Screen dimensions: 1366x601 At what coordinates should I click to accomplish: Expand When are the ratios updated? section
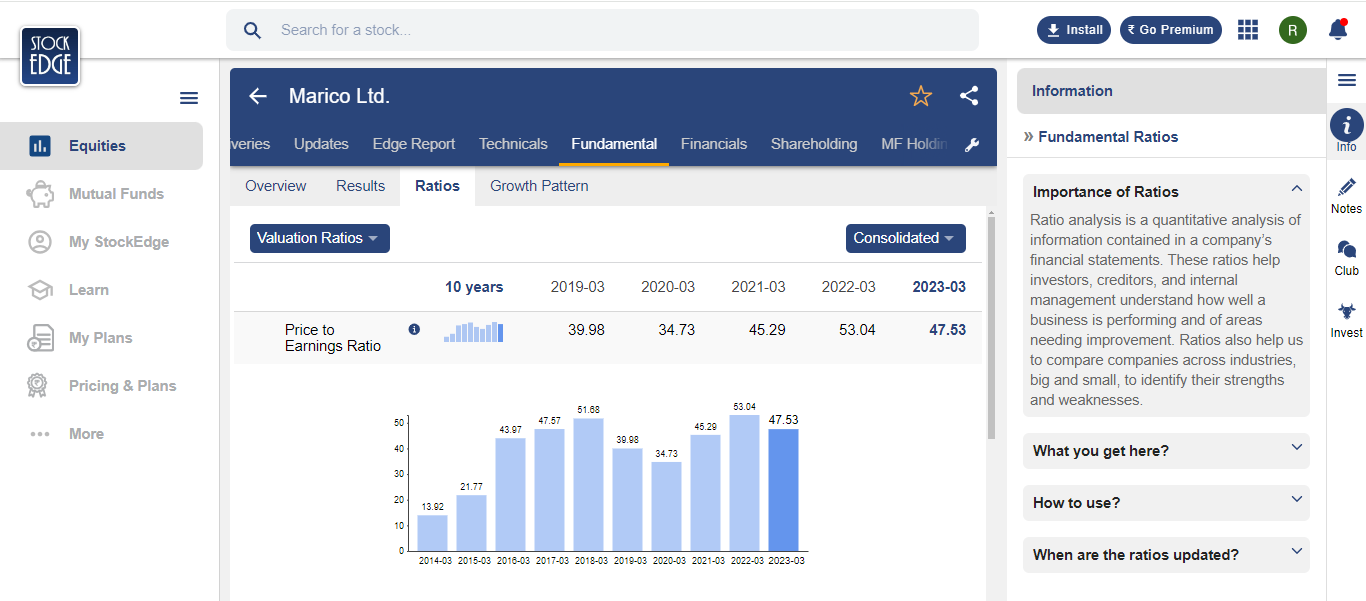(1166, 555)
